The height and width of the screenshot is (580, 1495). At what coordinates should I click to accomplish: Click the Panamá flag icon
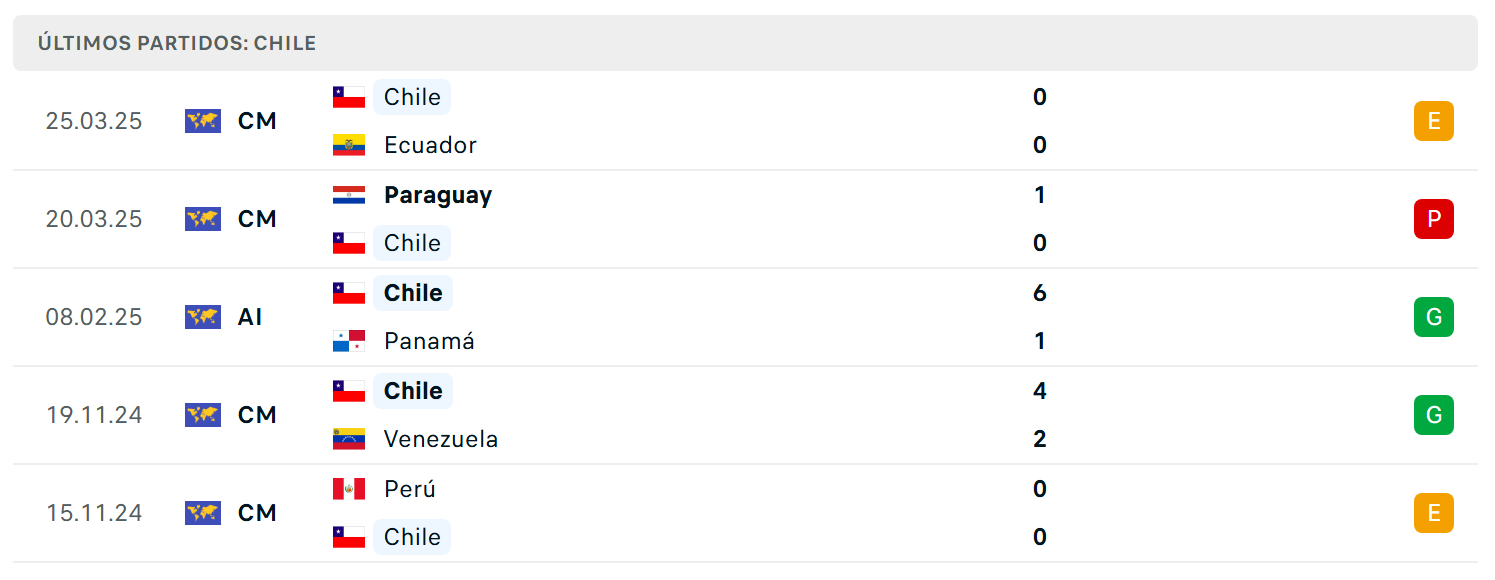(349, 341)
